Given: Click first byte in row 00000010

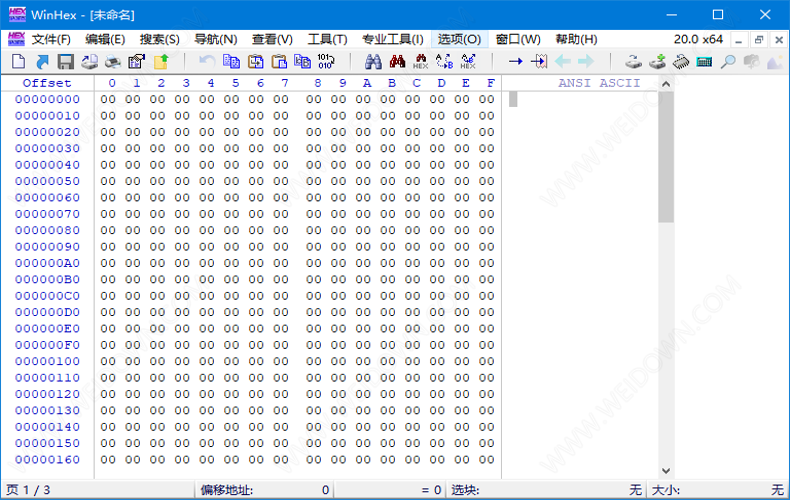Looking at the screenshot, I should click(x=108, y=116).
